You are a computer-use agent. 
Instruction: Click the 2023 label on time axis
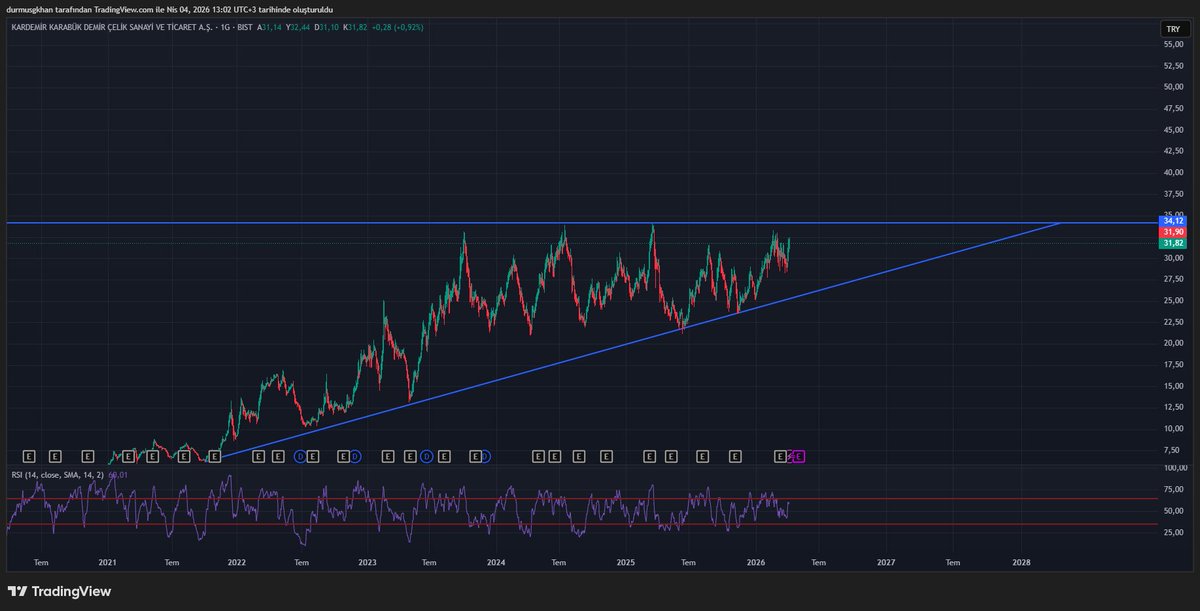pos(367,563)
